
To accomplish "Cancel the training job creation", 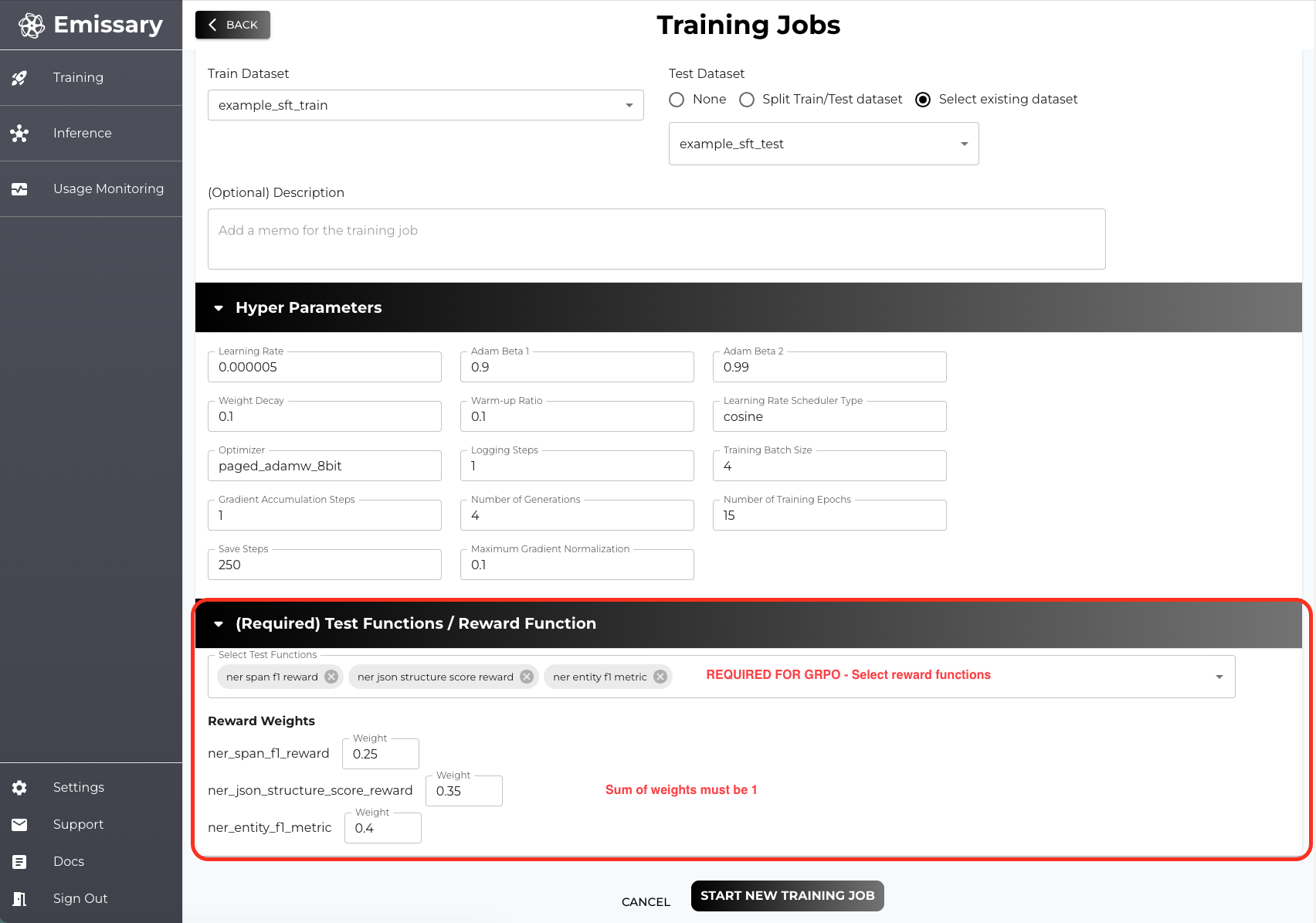I will click(x=646, y=901).
